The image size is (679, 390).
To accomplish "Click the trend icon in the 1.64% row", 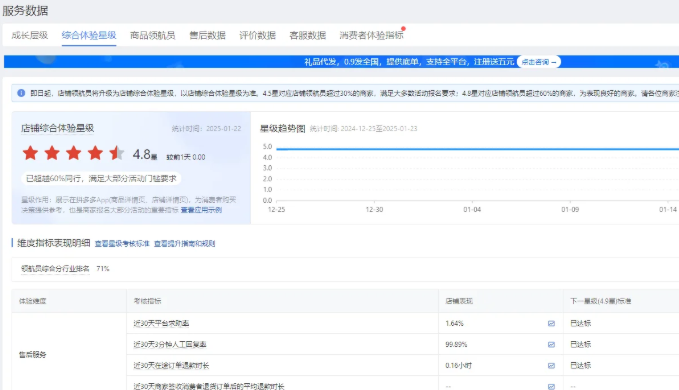I will [551, 323].
